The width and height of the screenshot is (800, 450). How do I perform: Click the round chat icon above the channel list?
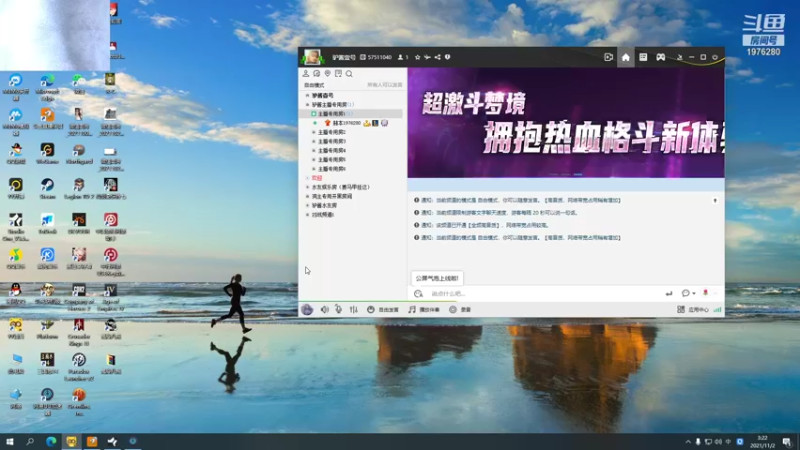316,73
